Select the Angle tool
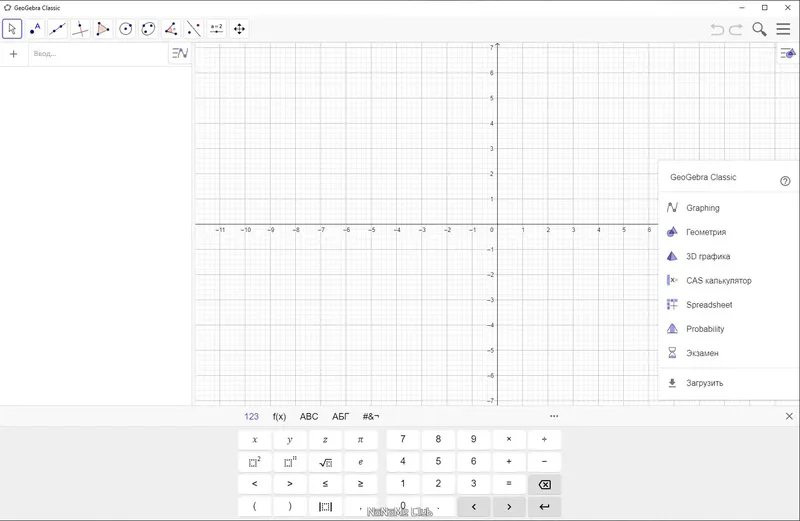The width and height of the screenshot is (800, 521). pos(171,29)
